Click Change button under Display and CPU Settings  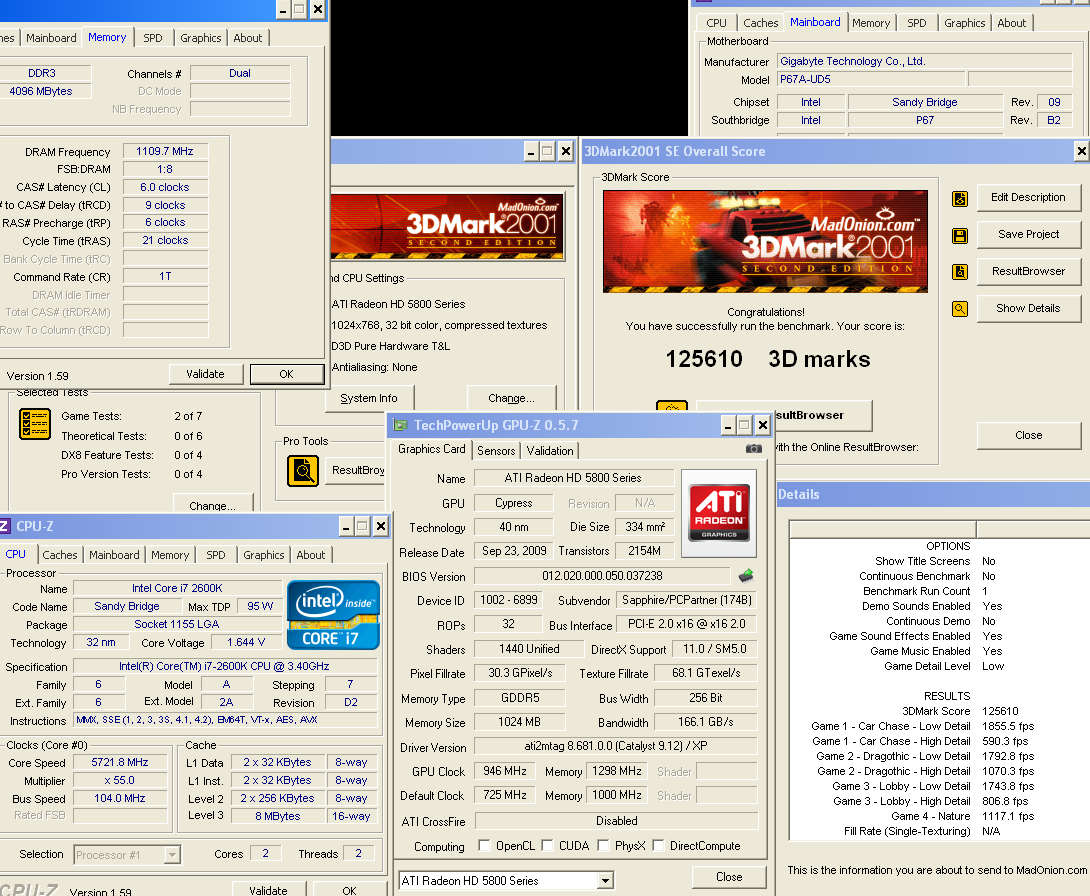511,398
